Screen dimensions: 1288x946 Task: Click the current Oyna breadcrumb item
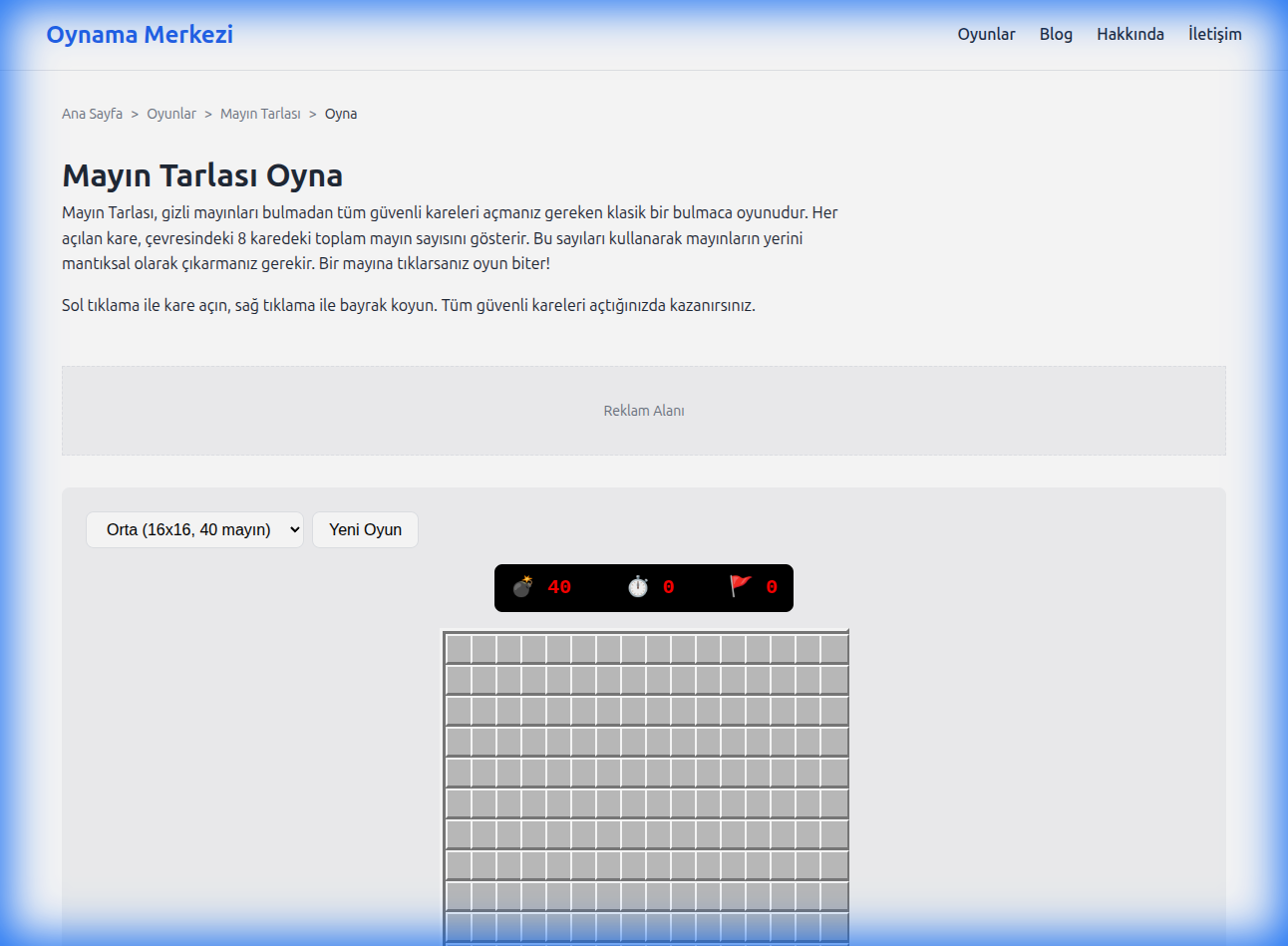[341, 114]
